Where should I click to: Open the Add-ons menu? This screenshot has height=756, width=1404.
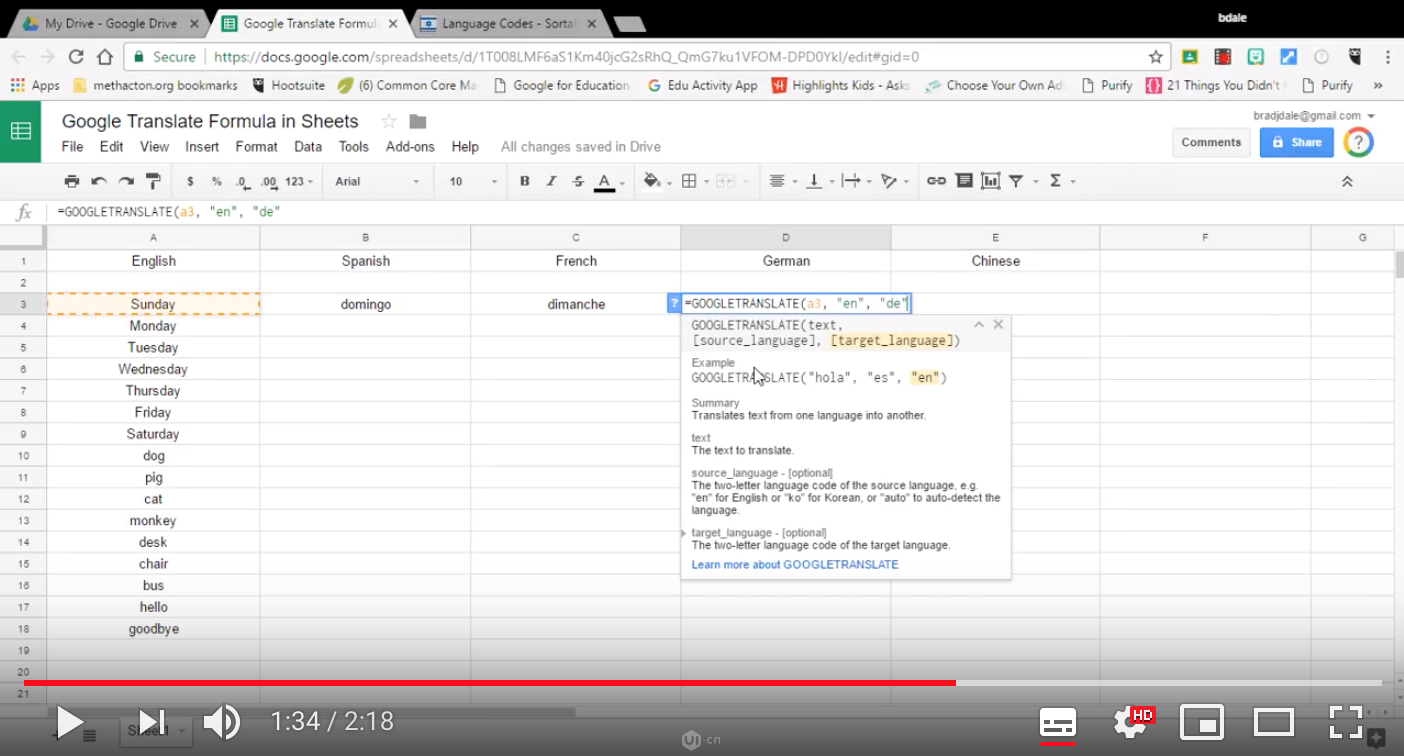point(410,146)
